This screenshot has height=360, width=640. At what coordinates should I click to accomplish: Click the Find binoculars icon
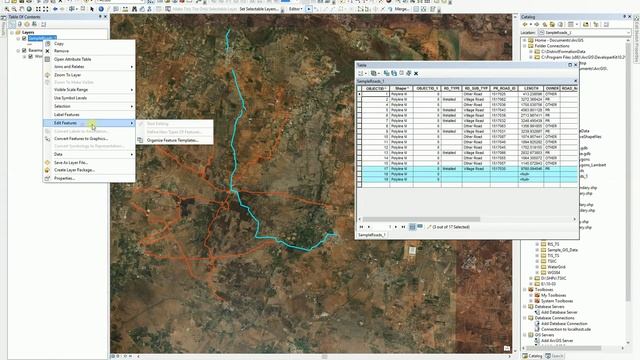click(x=134, y=9)
